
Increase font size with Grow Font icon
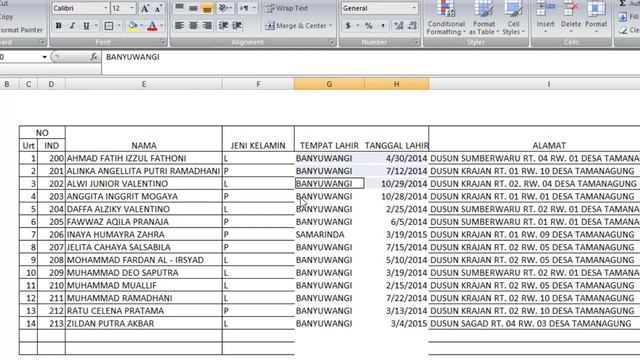[x=145, y=8]
